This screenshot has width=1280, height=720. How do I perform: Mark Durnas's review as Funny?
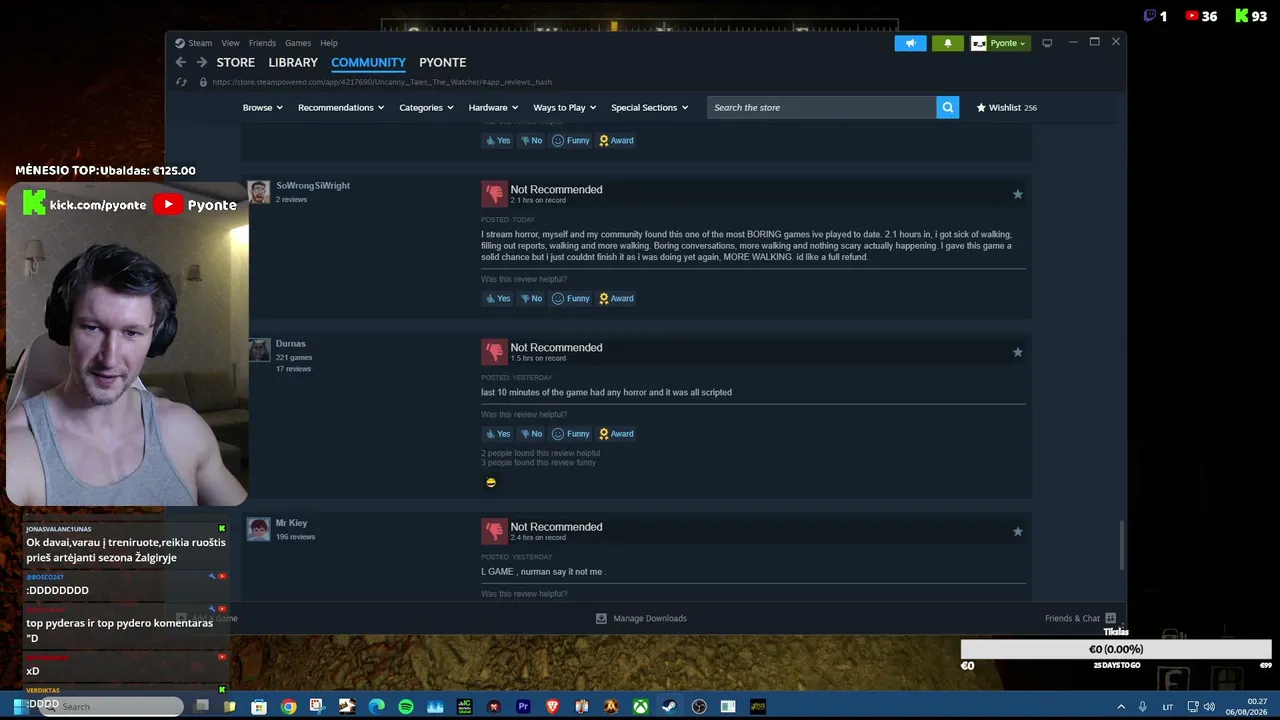click(x=571, y=434)
